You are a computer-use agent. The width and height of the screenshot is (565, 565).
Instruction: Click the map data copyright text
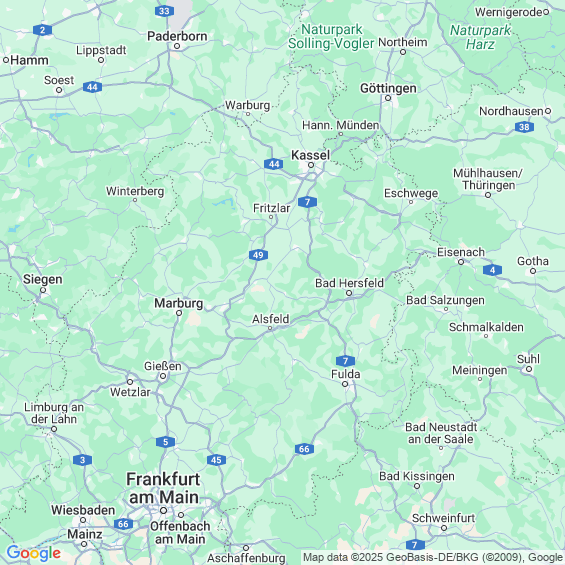pos(433,557)
